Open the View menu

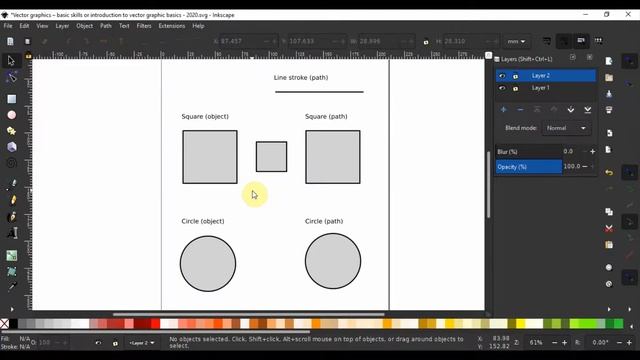pyautogui.click(x=42, y=26)
